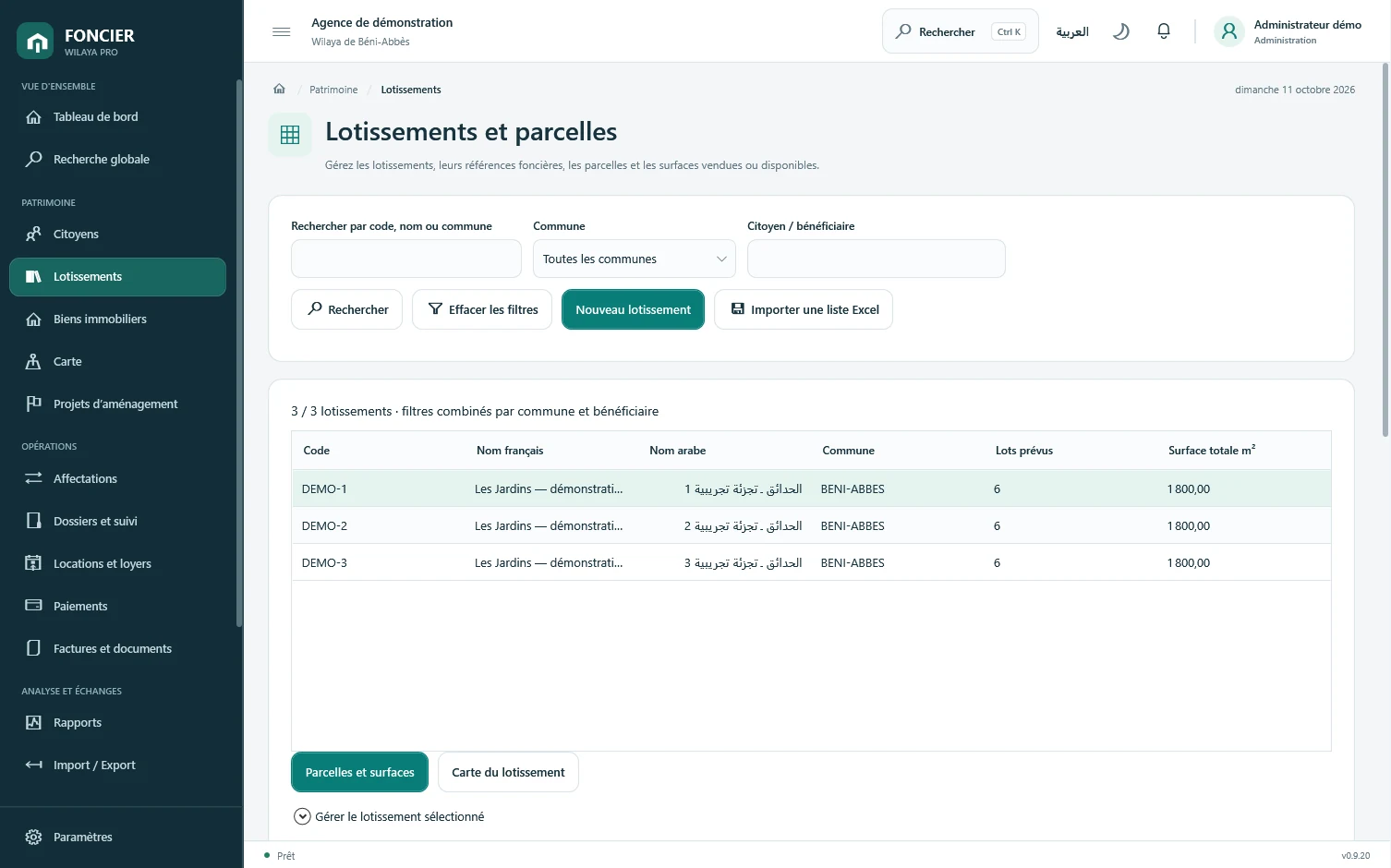Click the Patrimoine breadcrumb link
The image size is (1391, 868).
[x=333, y=90]
